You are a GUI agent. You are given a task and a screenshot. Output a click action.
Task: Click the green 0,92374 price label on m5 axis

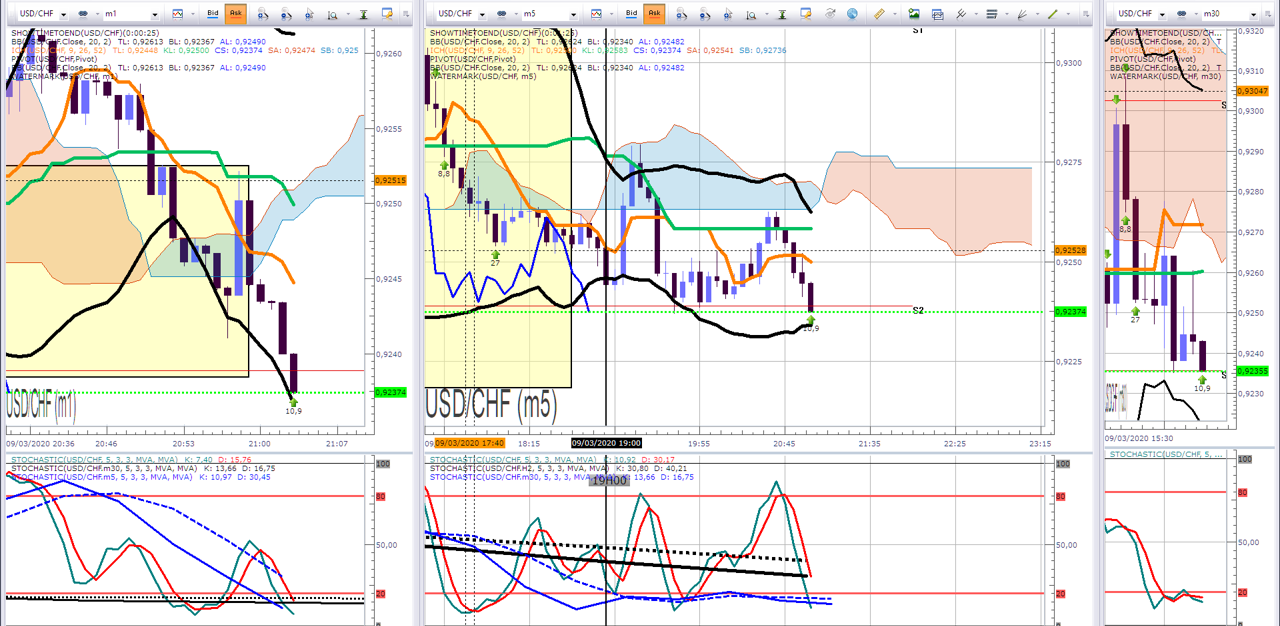pyautogui.click(x=1071, y=312)
